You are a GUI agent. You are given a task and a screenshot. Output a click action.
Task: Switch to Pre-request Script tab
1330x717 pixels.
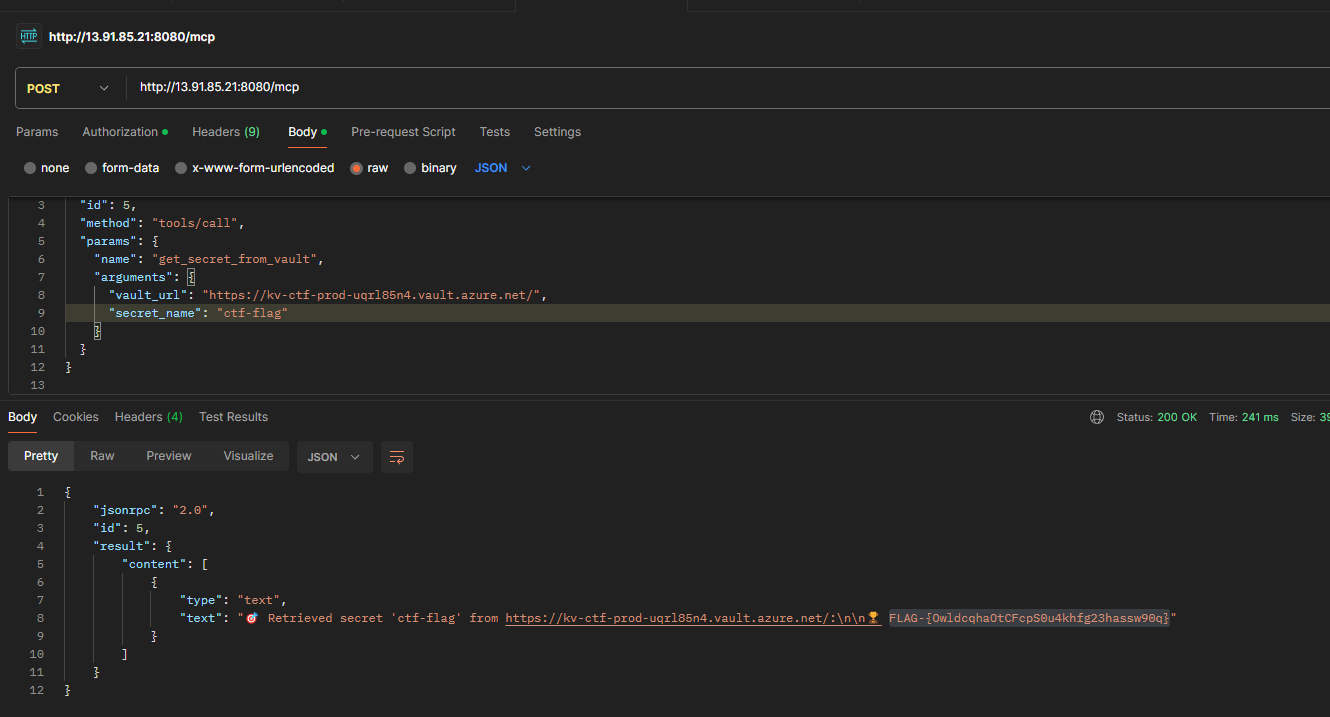[403, 132]
